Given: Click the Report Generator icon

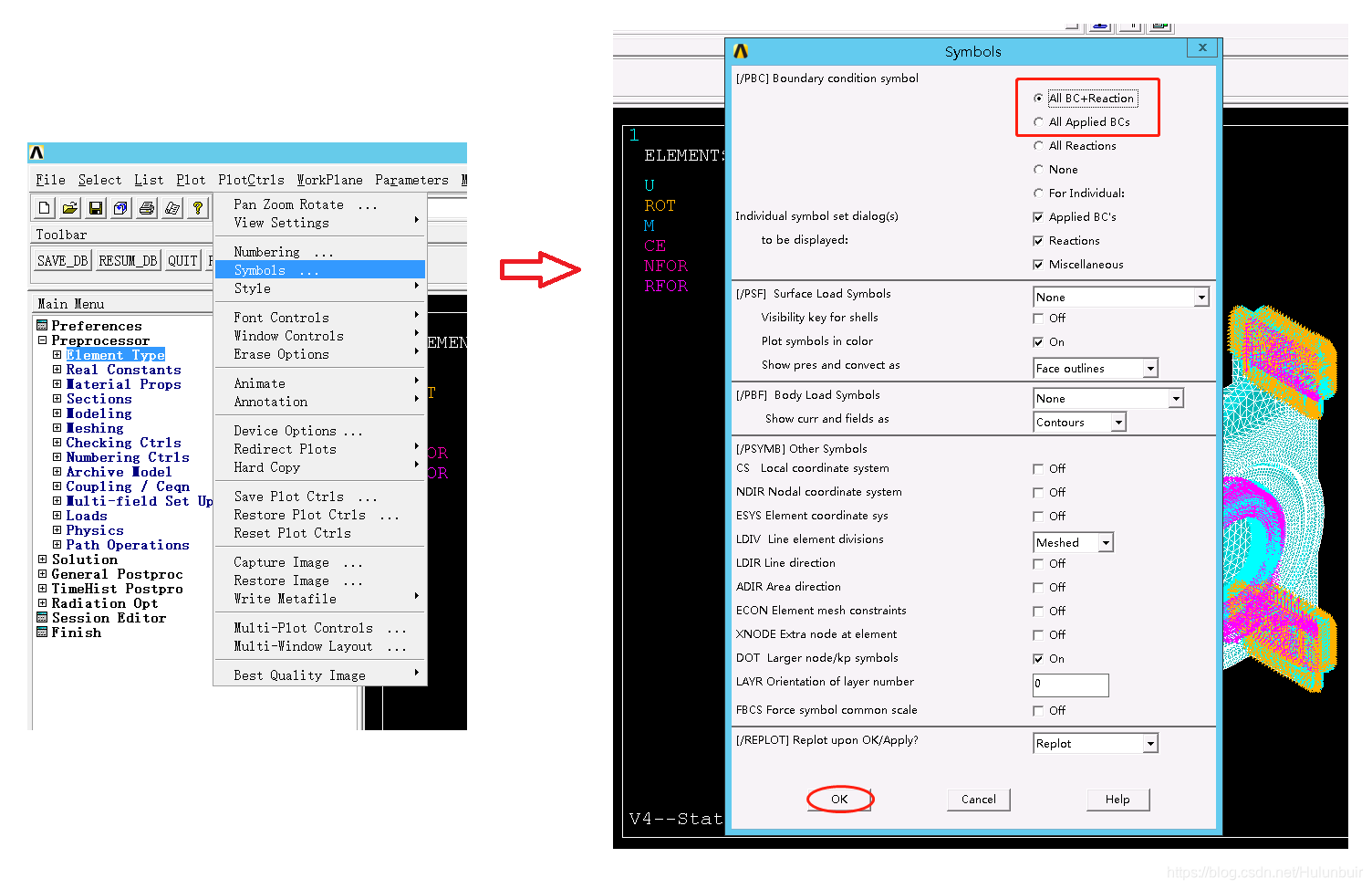Looking at the screenshot, I should [x=171, y=208].
